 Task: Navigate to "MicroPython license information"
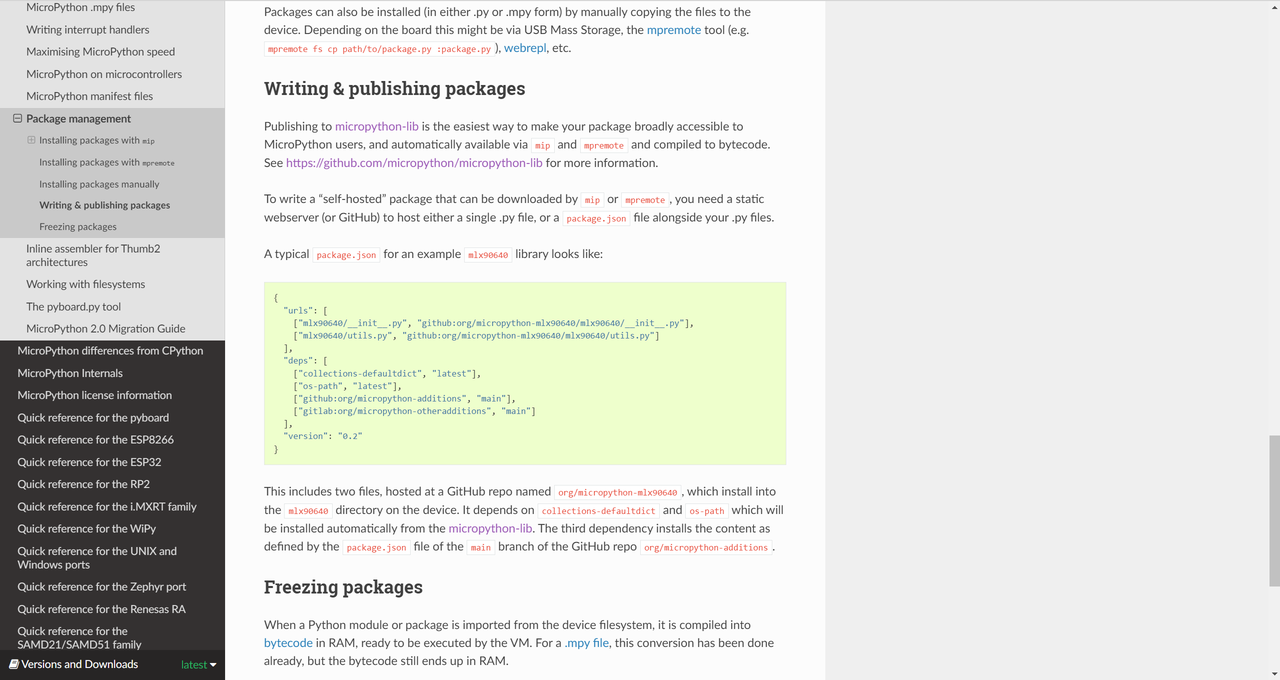94,394
